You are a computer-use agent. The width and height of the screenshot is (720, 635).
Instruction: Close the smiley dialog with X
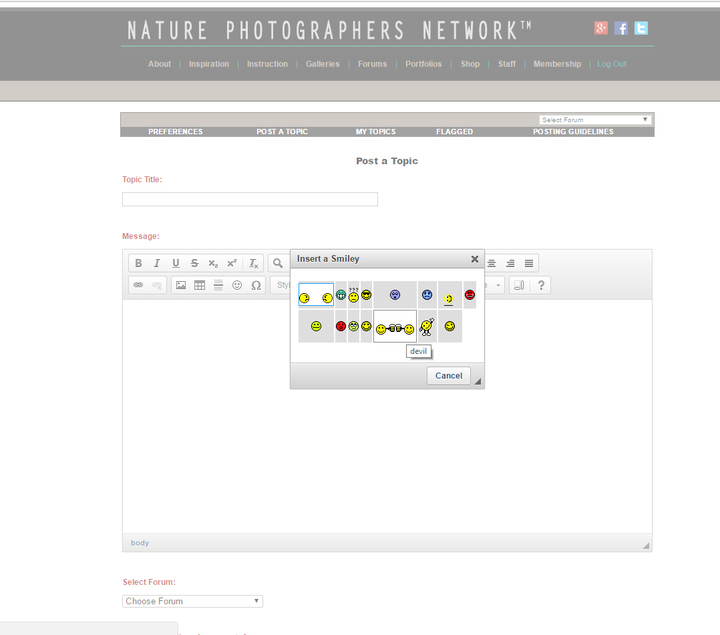click(475, 259)
